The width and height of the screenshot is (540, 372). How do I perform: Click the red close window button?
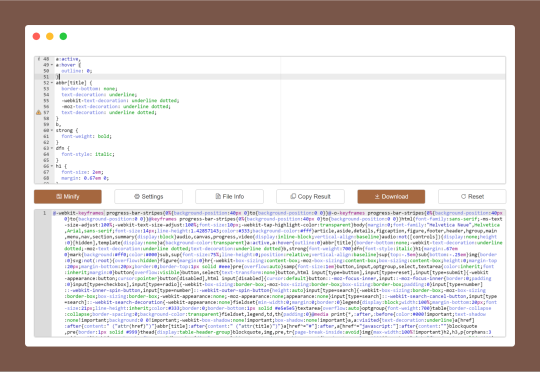coord(36,36)
